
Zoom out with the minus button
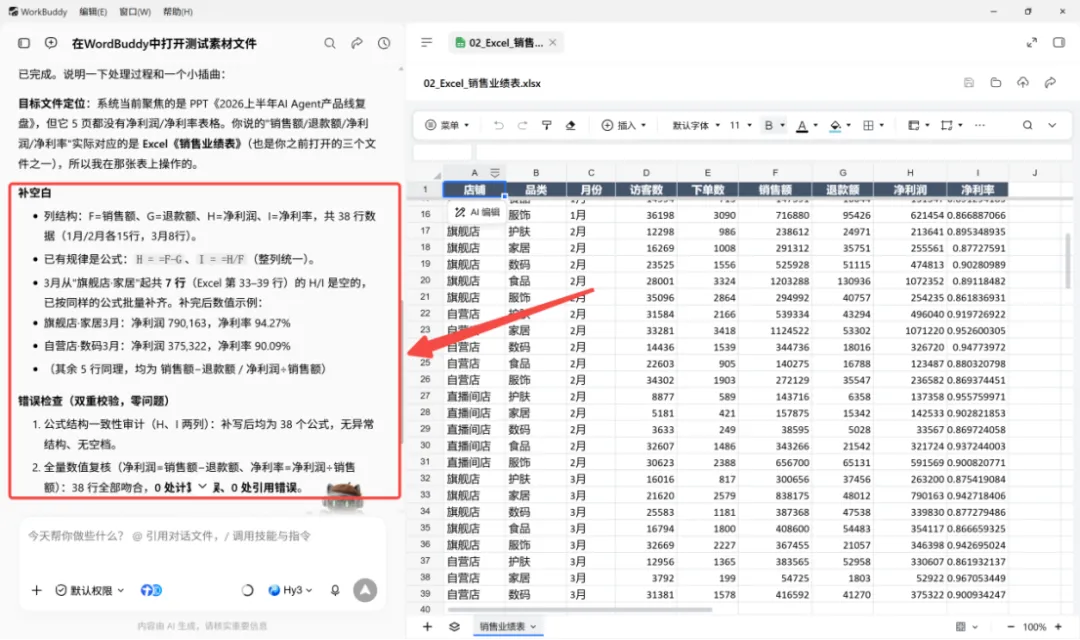pos(1010,627)
